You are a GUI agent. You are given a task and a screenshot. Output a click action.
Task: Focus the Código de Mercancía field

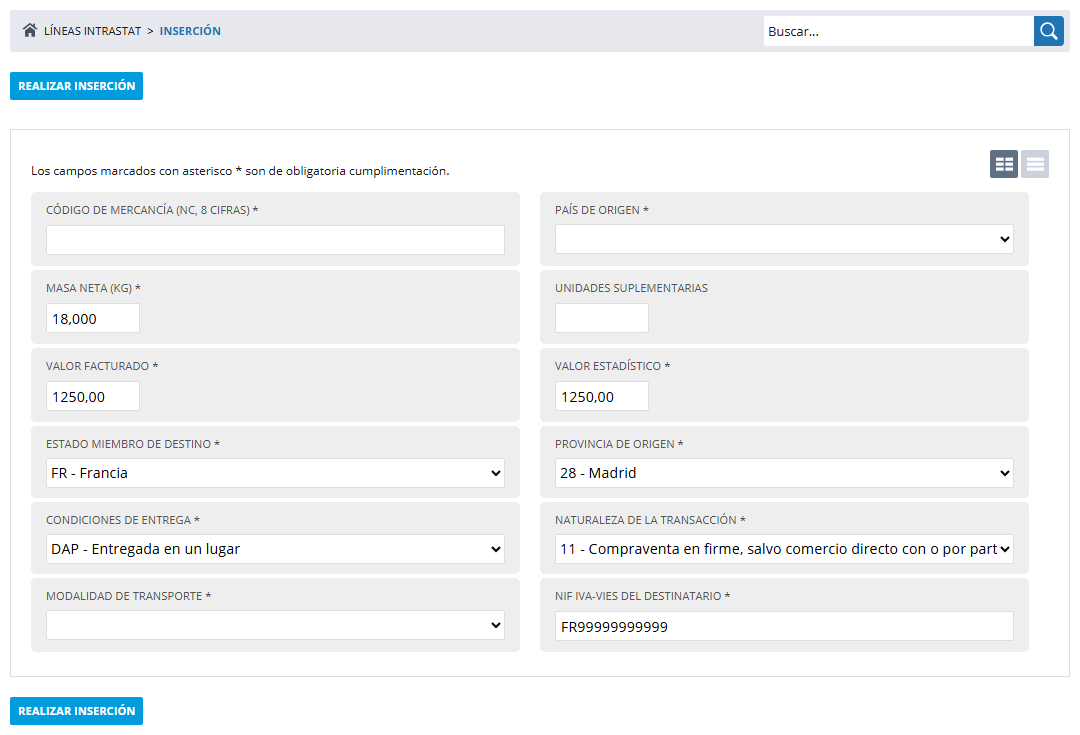(x=275, y=240)
